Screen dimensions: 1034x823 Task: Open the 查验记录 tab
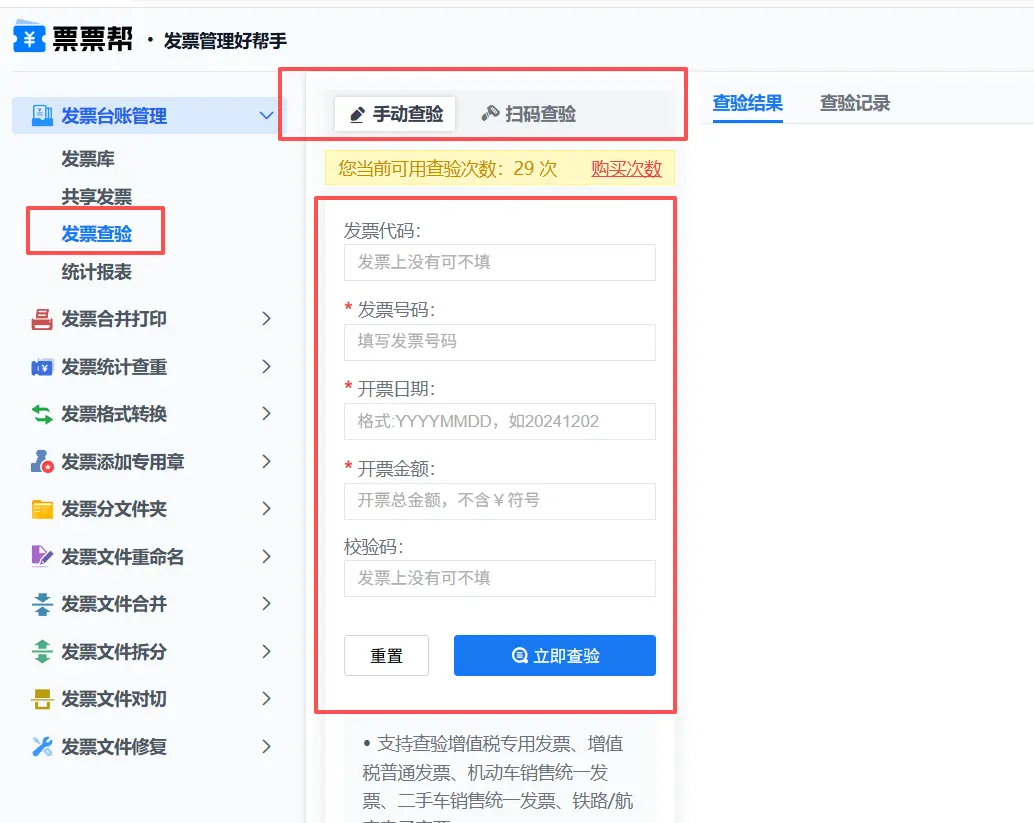coord(854,103)
